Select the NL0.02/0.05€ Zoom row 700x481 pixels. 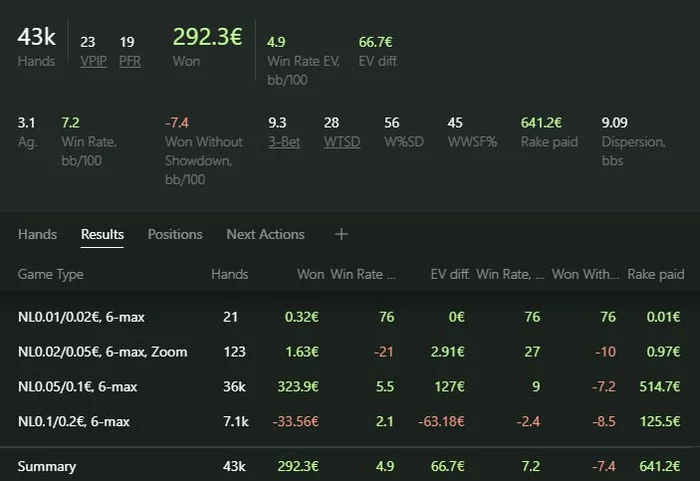pyautogui.click(x=350, y=351)
